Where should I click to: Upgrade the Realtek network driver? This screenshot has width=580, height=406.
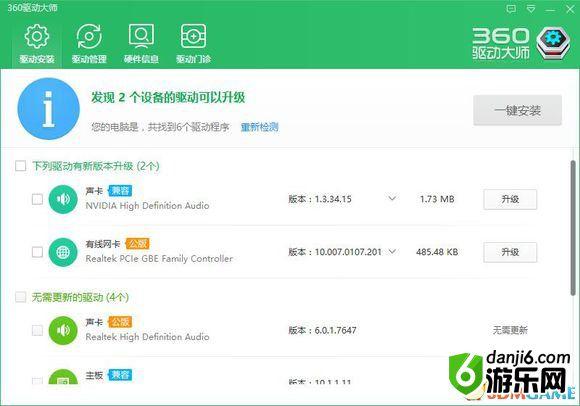(x=510, y=252)
